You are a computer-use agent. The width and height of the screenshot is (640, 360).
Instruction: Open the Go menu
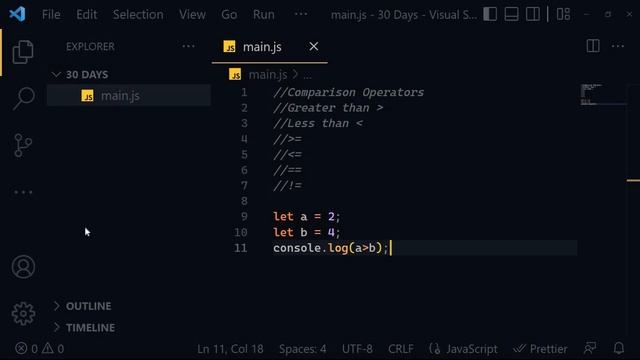point(229,15)
